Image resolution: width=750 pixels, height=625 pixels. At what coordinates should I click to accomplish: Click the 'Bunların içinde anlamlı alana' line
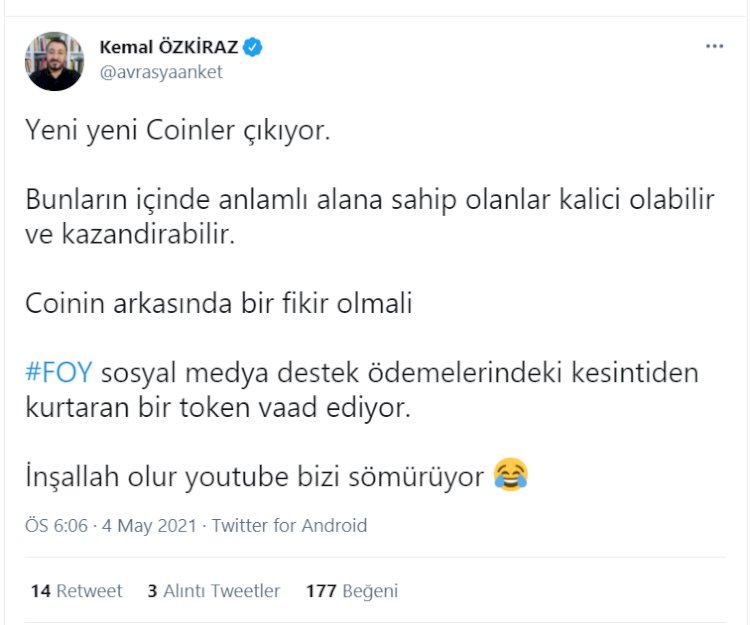point(368,199)
